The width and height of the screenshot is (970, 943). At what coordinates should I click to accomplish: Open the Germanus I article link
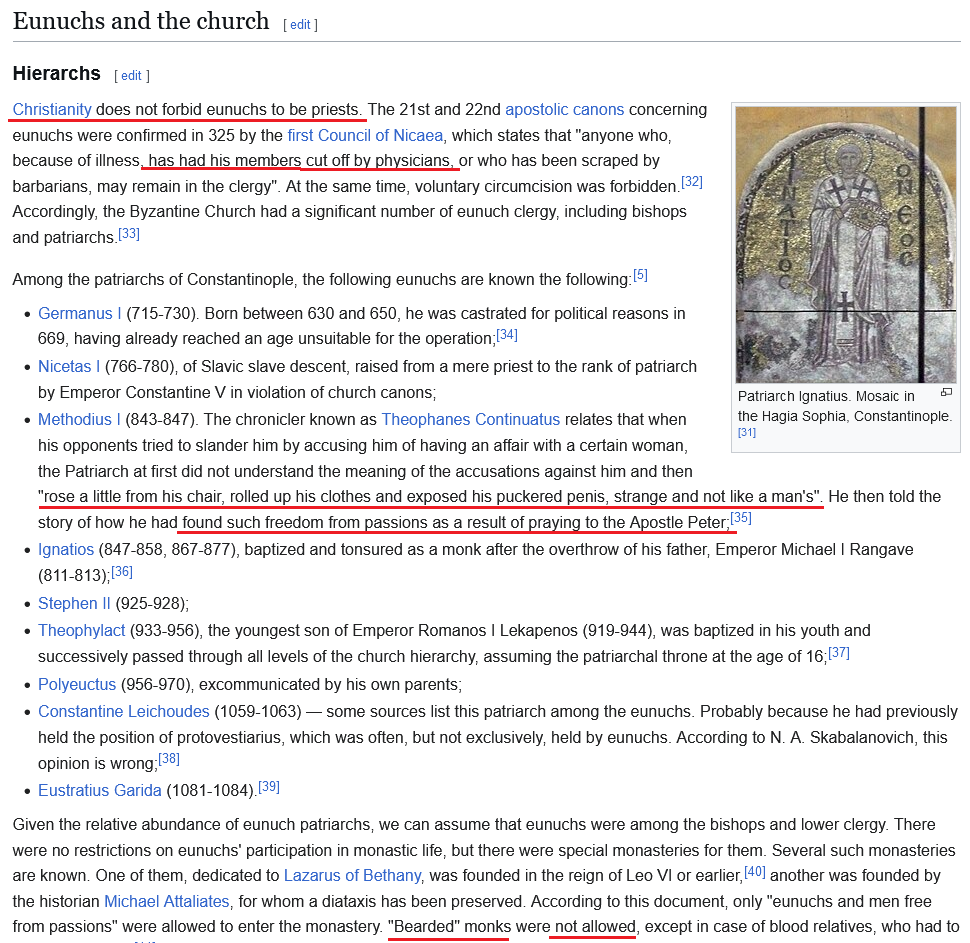coord(80,314)
